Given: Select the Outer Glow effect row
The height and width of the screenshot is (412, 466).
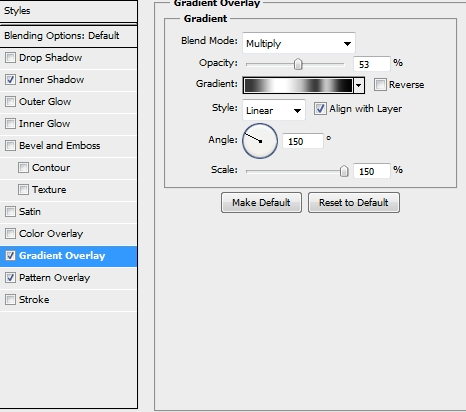Looking at the screenshot, I should click(x=68, y=102).
